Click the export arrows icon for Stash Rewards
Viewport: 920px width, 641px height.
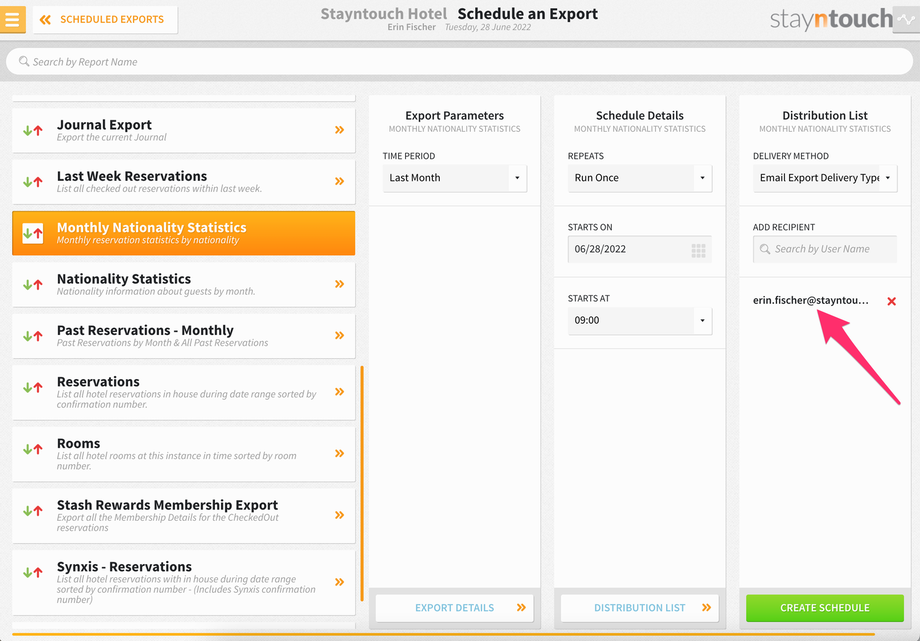tap(33, 511)
